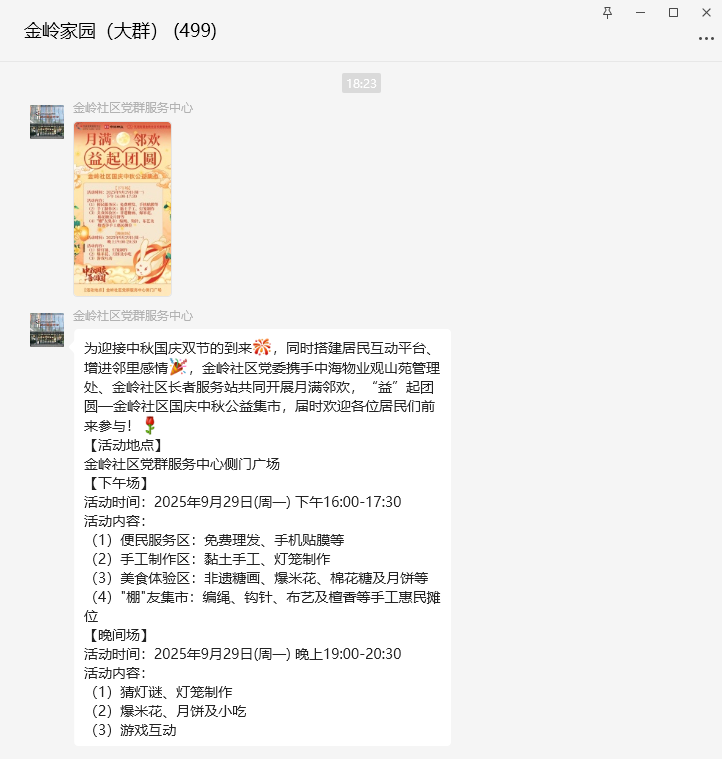Click the second sender's avatar picture

tap(47, 330)
